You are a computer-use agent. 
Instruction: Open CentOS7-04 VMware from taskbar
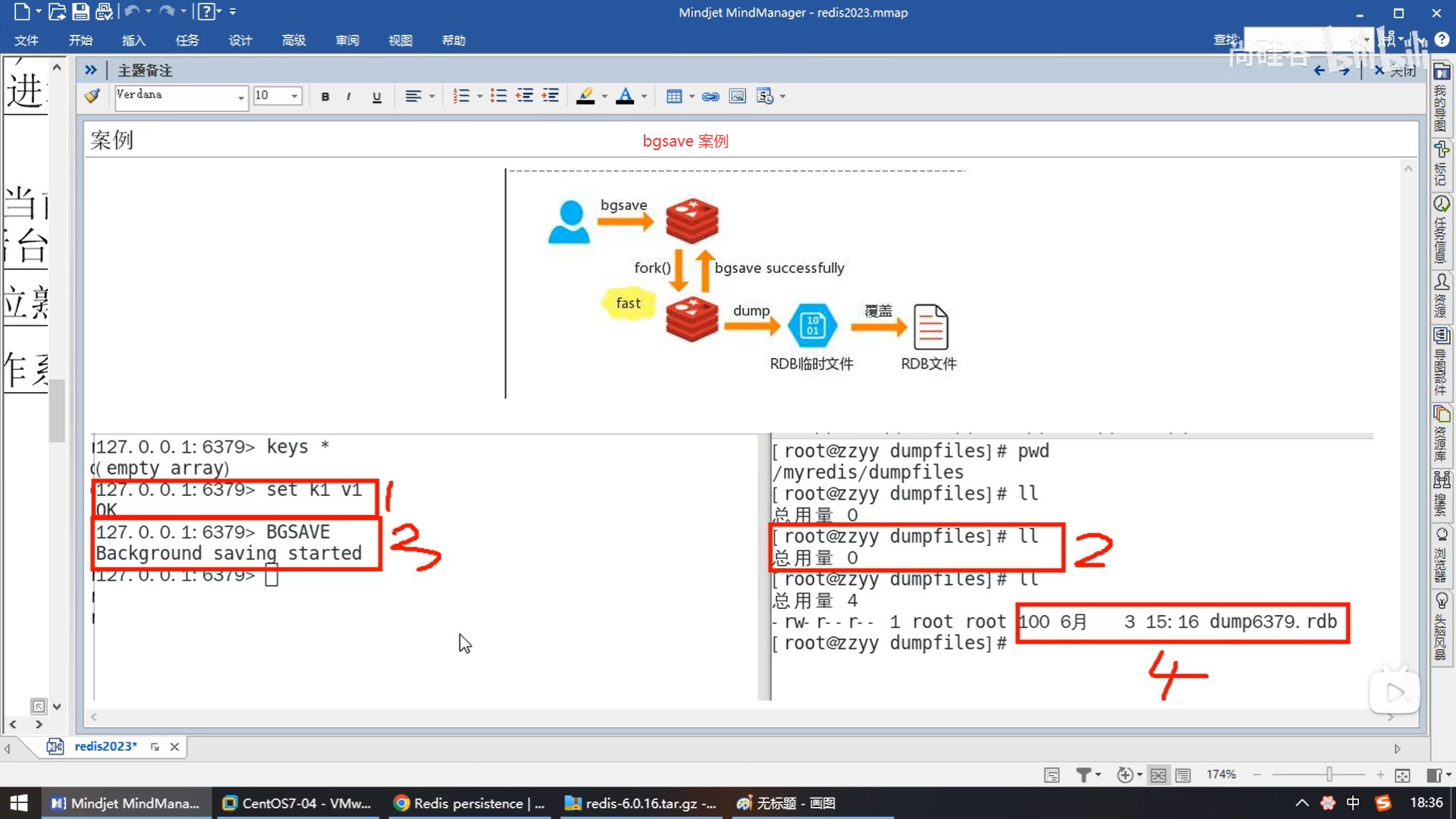pyautogui.click(x=297, y=803)
